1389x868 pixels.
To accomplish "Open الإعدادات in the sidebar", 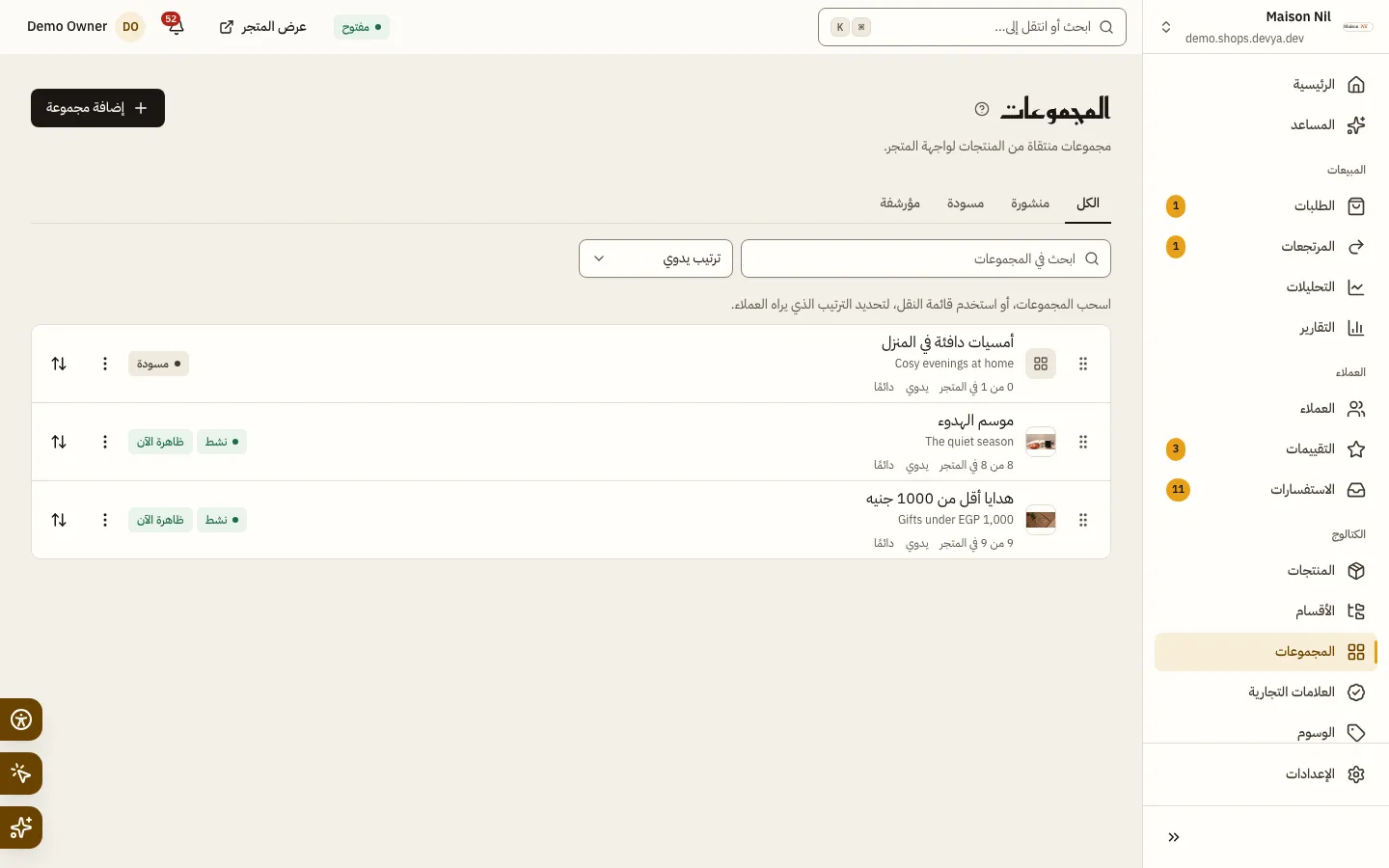I will [x=1266, y=774].
